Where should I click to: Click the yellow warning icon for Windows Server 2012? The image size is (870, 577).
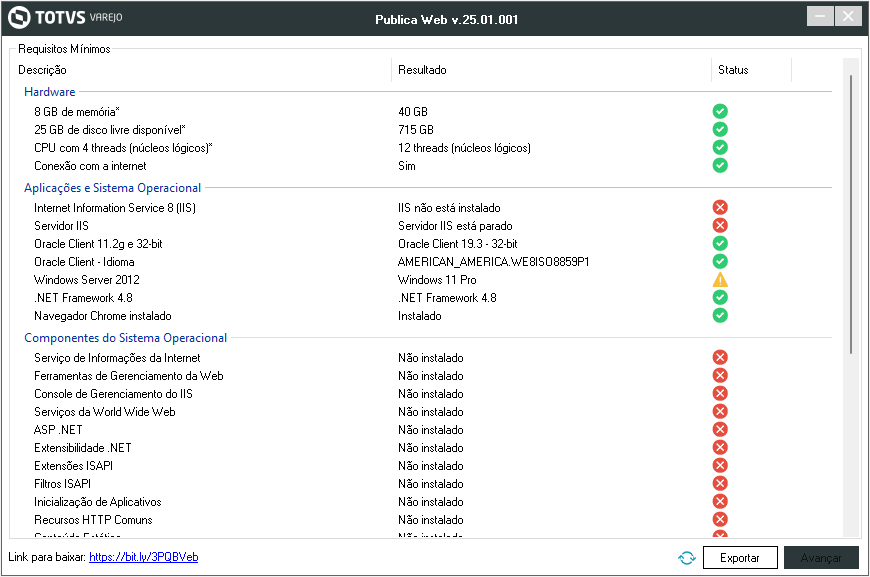coord(720,279)
